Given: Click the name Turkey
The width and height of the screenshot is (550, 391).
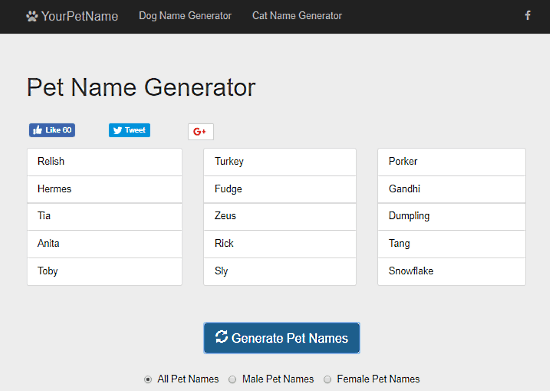Looking at the screenshot, I should click(x=280, y=162).
